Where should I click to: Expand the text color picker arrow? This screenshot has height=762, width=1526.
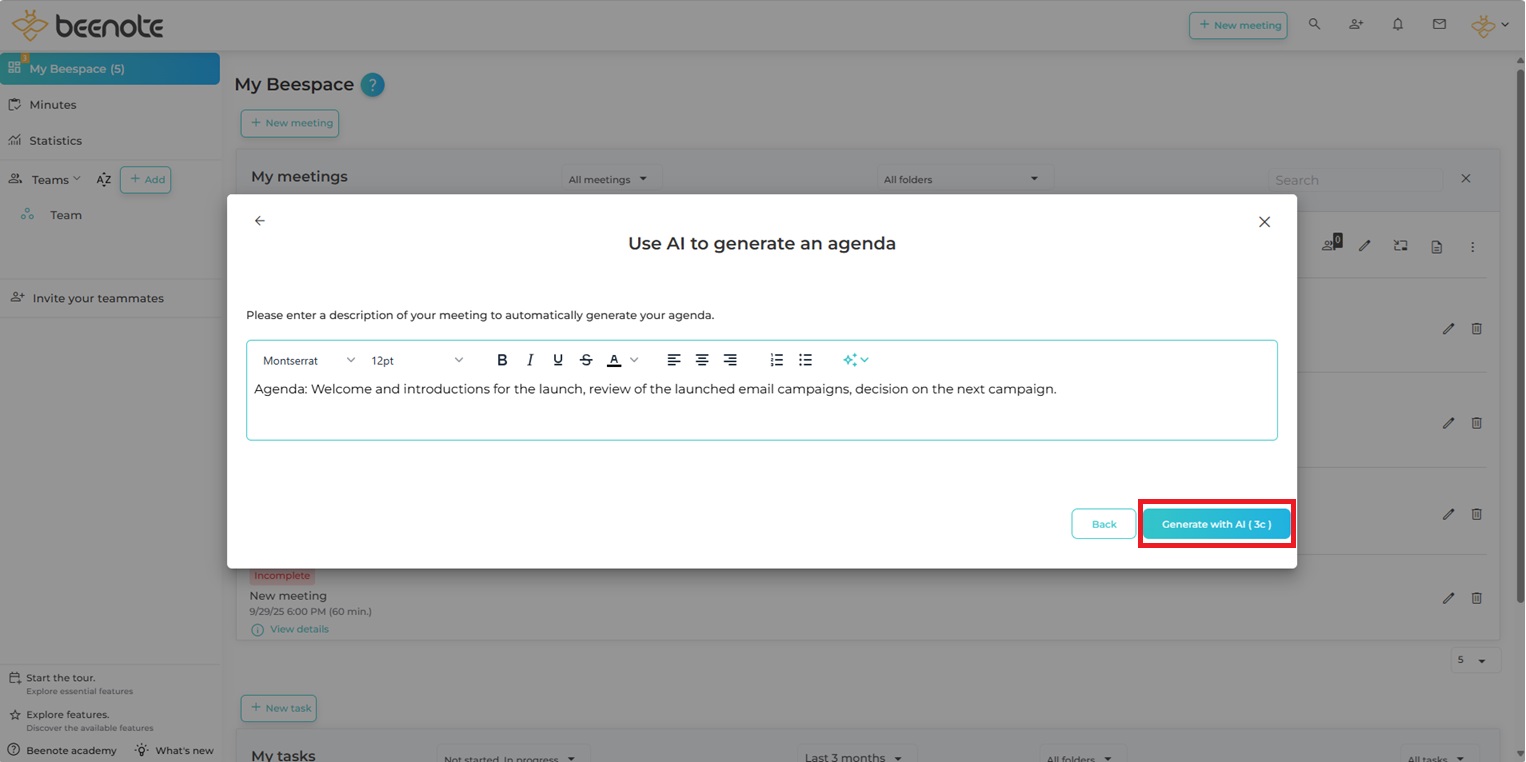click(634, 360)
